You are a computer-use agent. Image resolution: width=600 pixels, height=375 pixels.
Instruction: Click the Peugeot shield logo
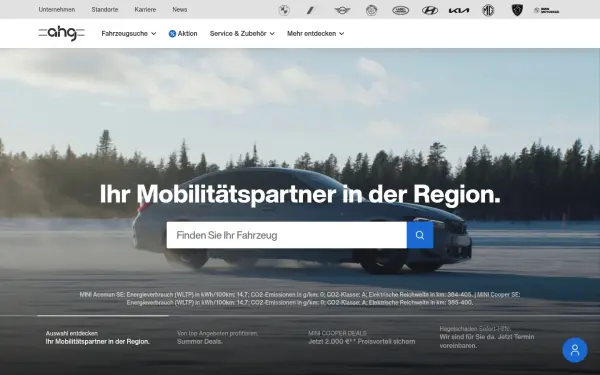(x=517, y=10)
